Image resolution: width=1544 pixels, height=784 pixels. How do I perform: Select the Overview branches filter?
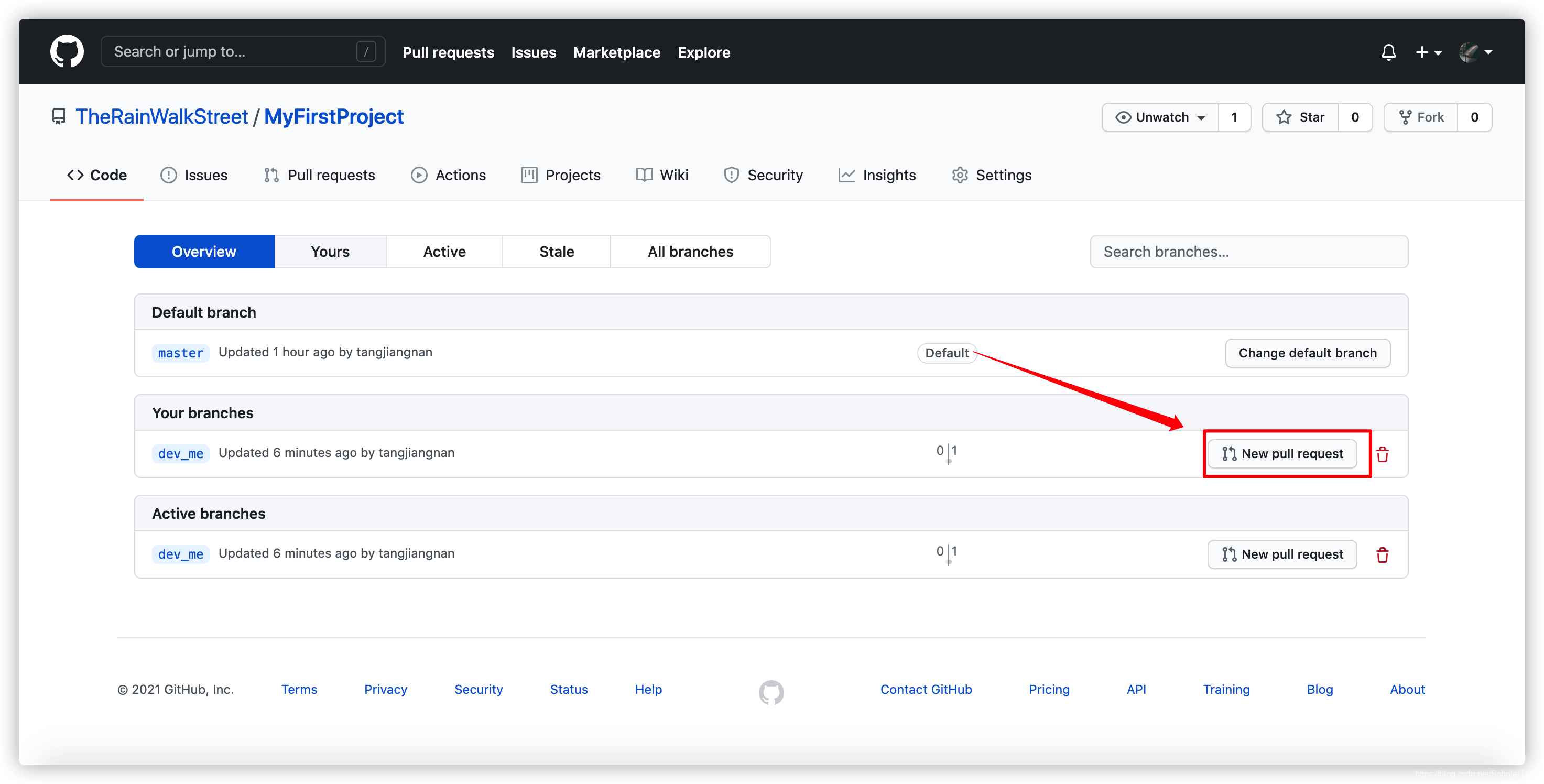tap(204, 251)
